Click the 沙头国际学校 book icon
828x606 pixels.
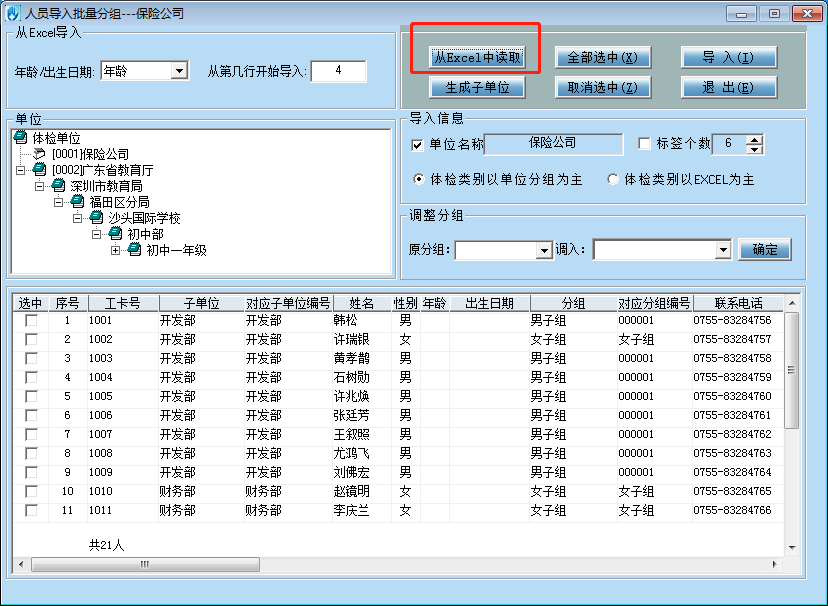[x=97, y=217]
